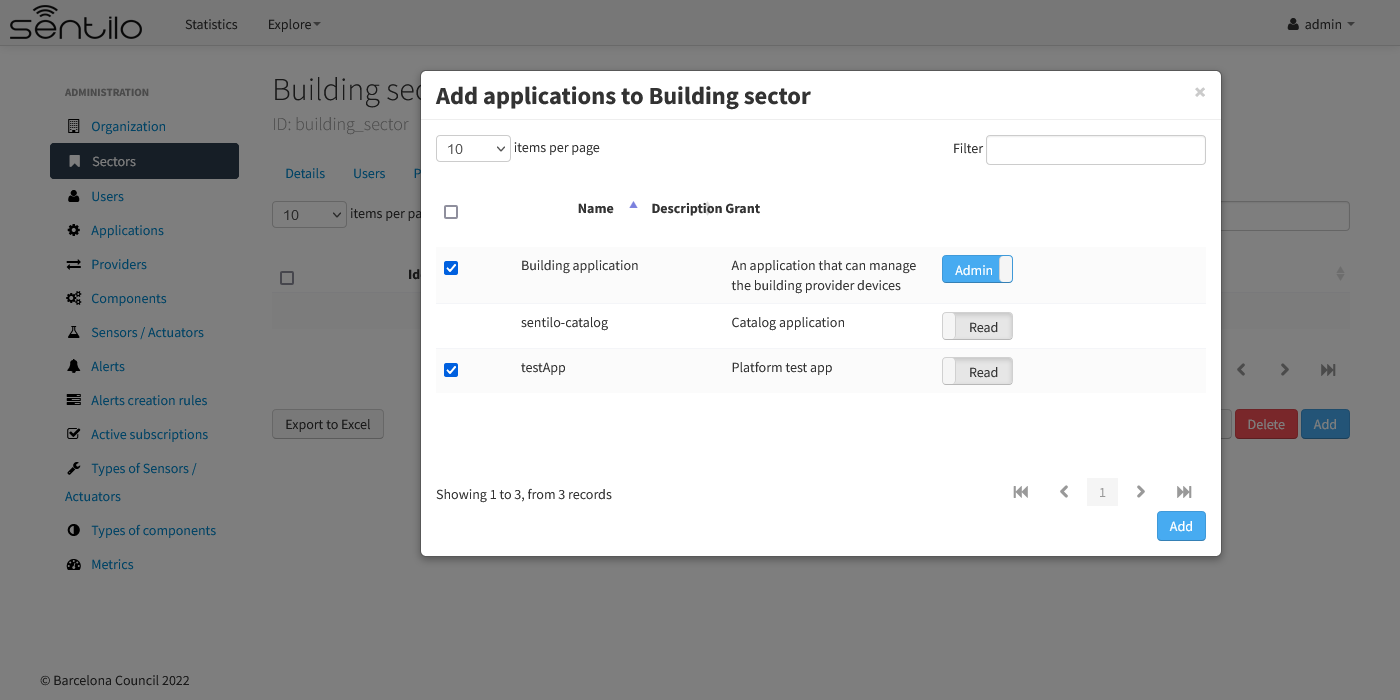Image resolution: width=1400 pixels, height=700 pixels.
Task: Switch to the Details tab
Action: (305, 173)
